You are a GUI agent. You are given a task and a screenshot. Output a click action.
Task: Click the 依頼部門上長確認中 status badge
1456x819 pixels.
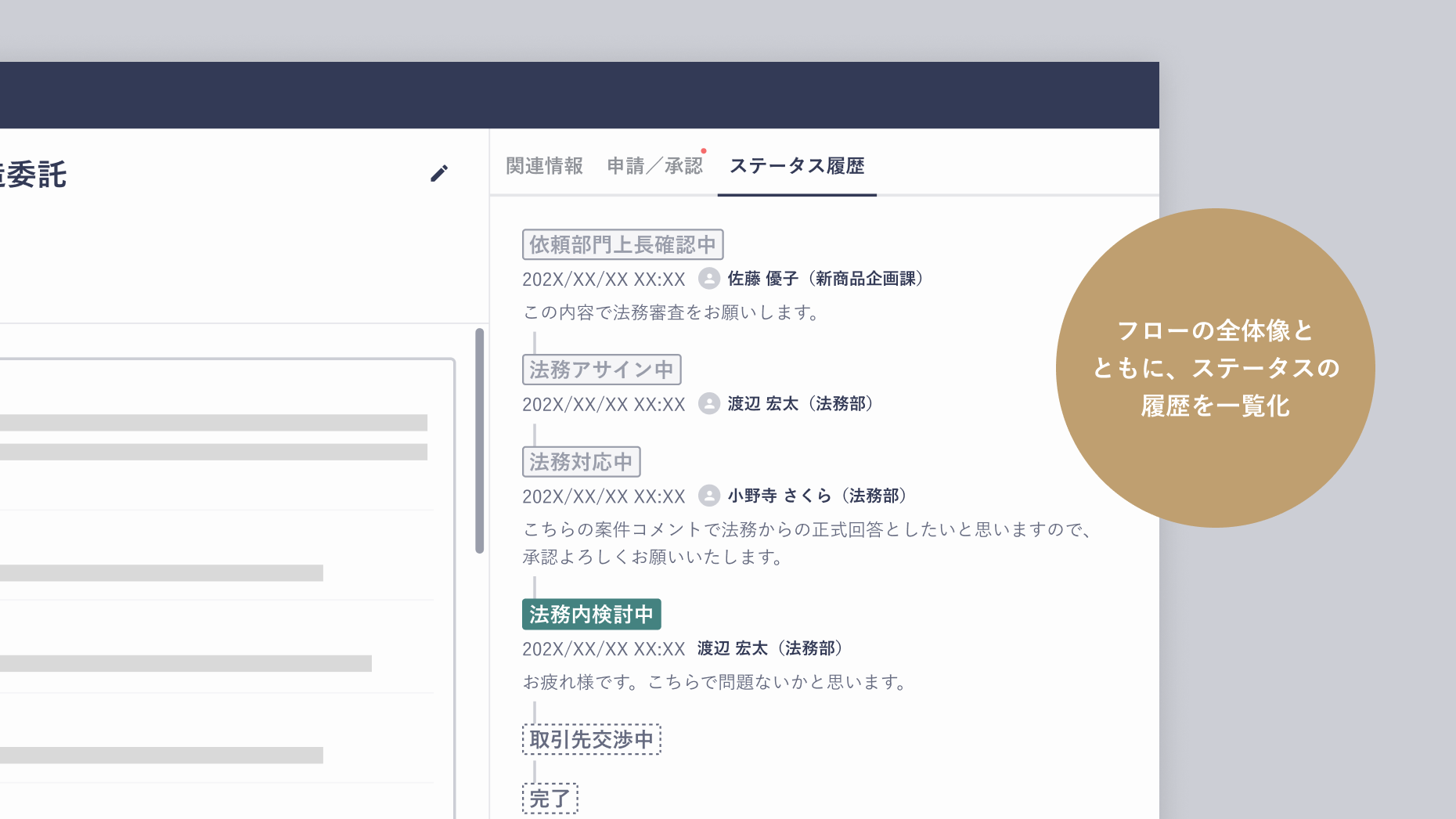(x=622, y=244)
